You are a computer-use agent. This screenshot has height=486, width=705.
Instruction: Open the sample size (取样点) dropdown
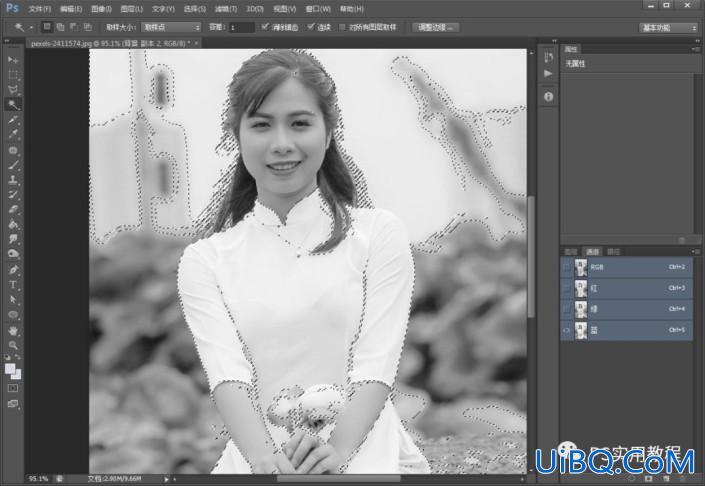(x=171, y=27)
